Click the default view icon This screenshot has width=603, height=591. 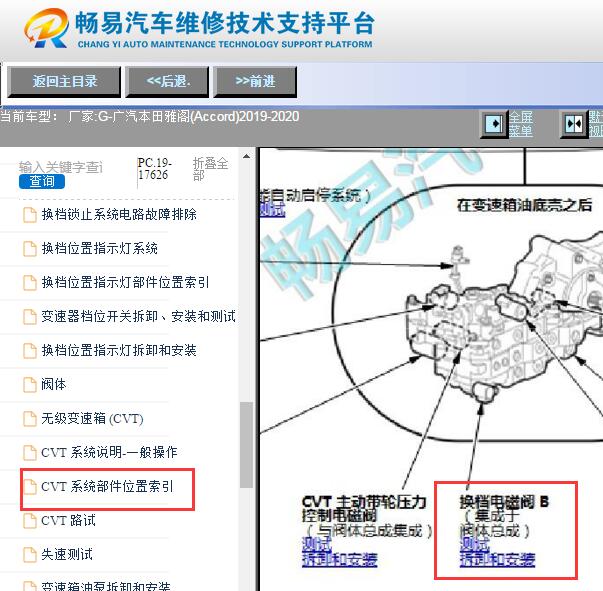coord(574,124)
